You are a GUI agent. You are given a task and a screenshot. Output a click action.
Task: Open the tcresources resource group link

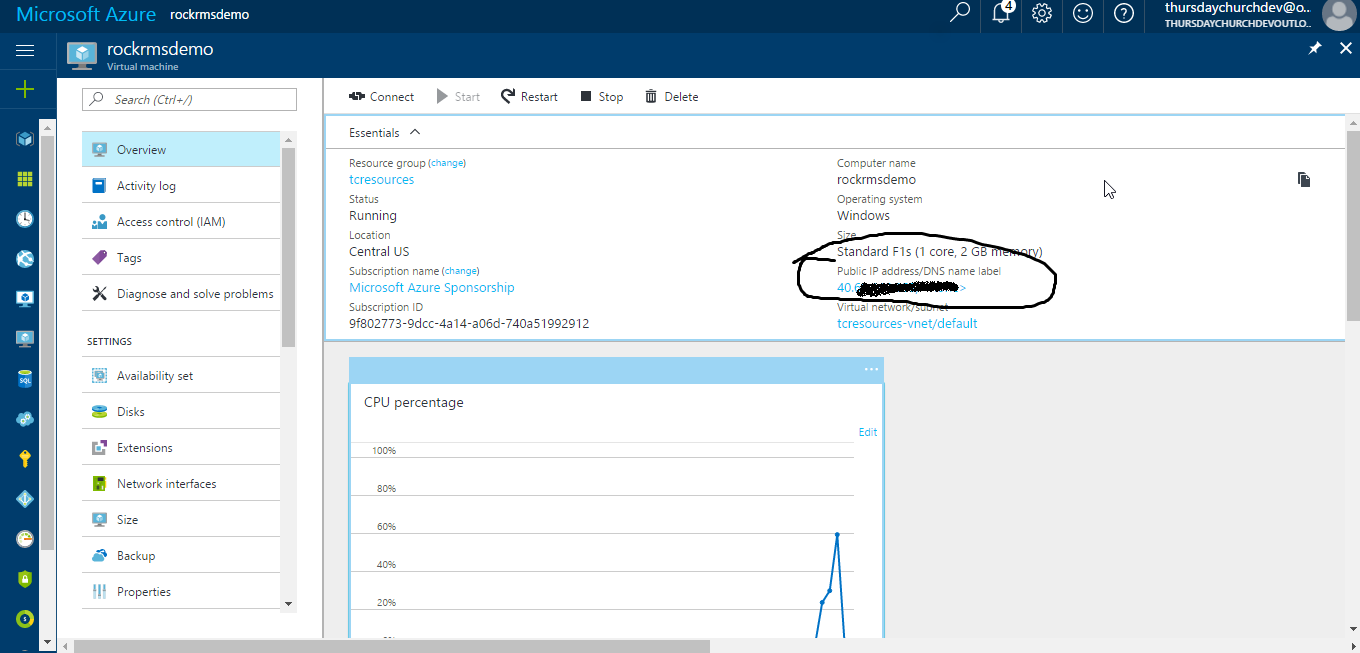click(381, 180)
